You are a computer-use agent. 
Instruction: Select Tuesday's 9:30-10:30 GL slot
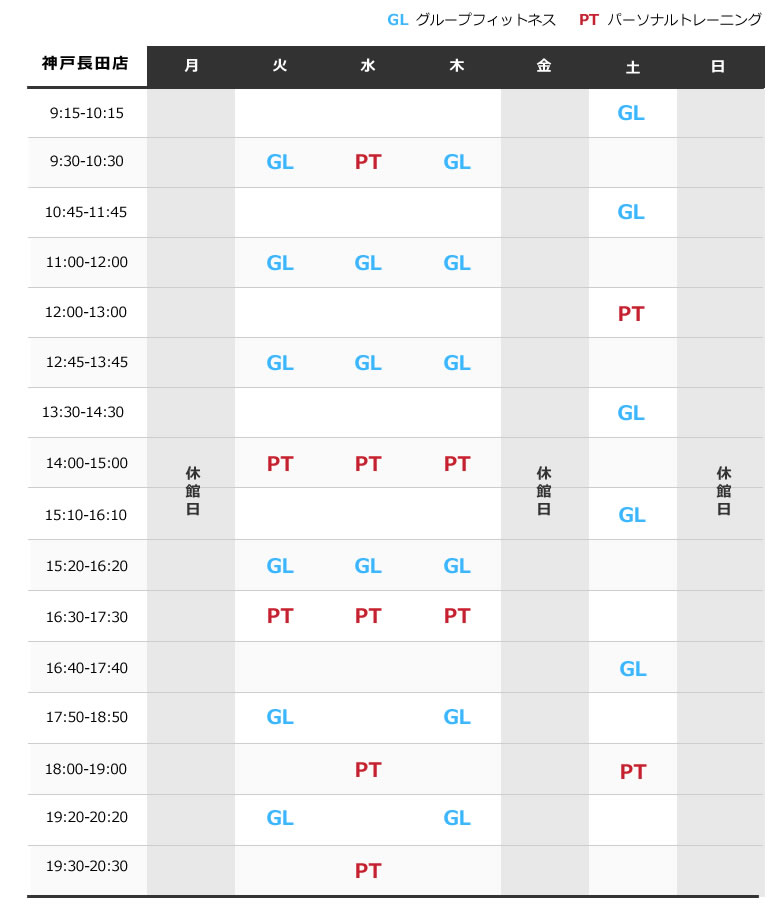coord(280,162)
